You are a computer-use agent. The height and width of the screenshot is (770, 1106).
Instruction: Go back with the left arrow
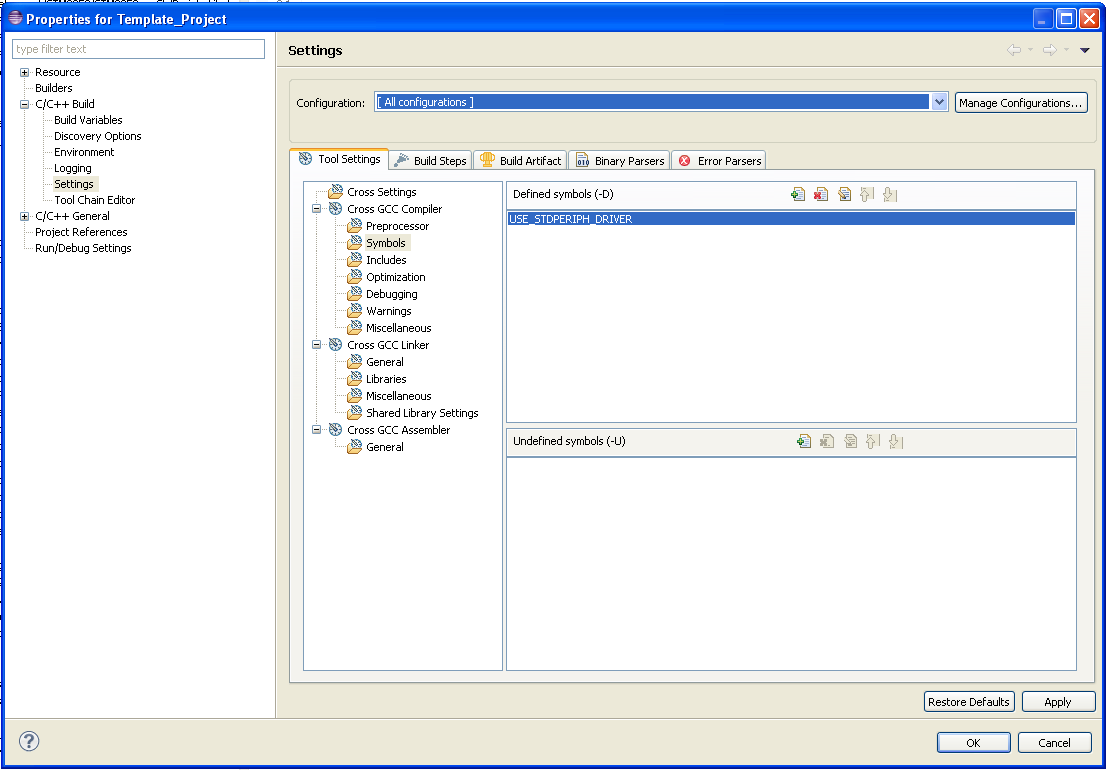click(1014, 50)
